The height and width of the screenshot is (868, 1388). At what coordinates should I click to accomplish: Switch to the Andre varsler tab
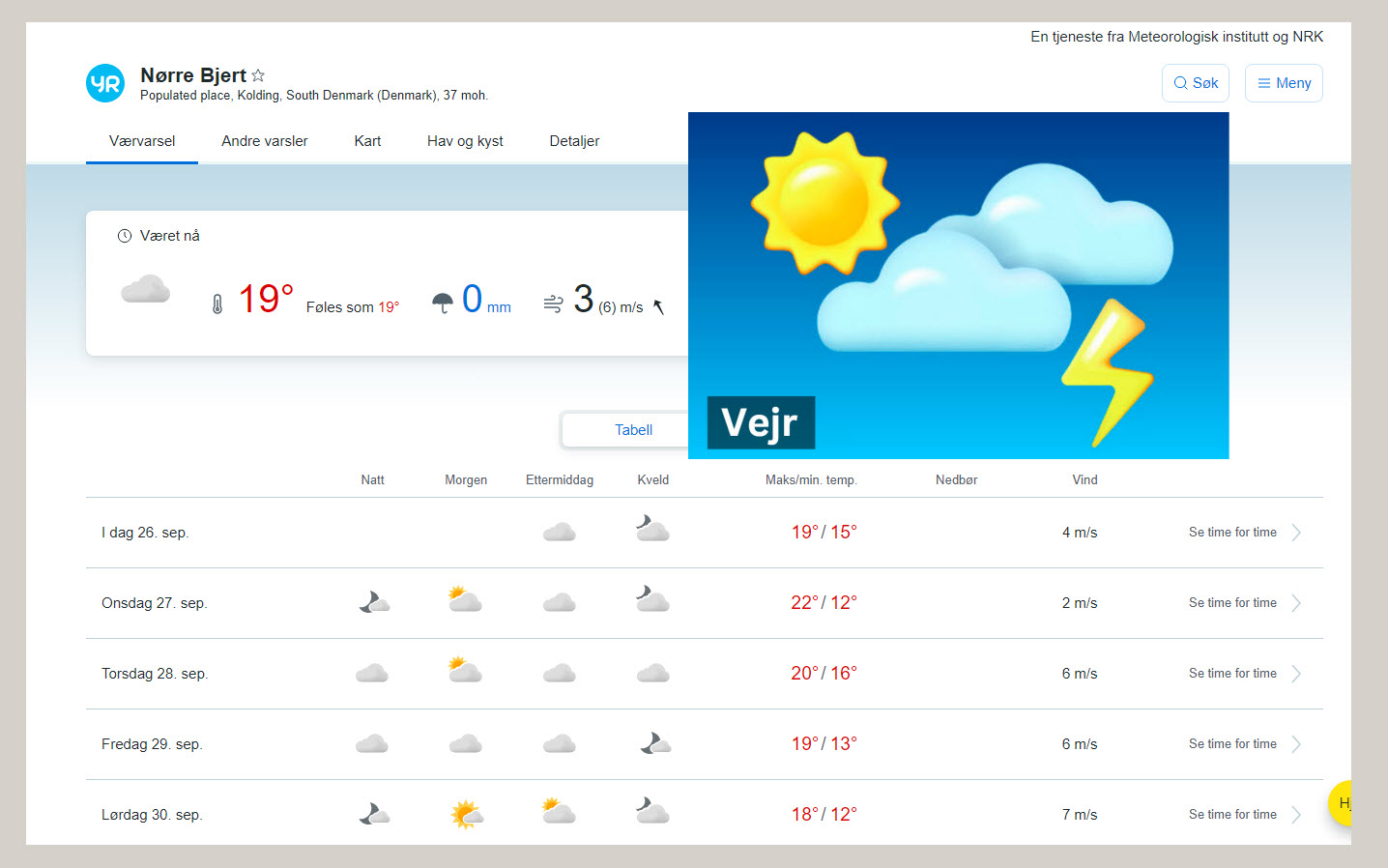point(264,141)
